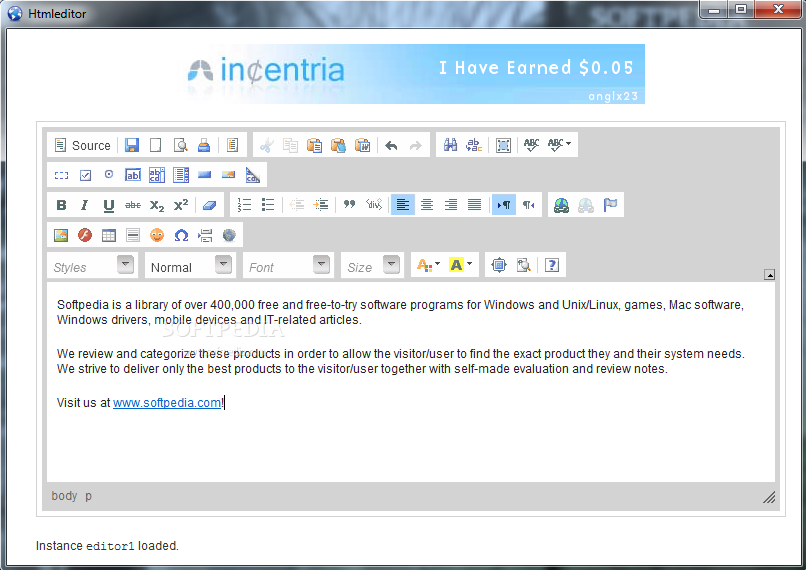This screenshot has height=570, width=806.
Task: Open the Text Color picker
Action: (428, 265)
